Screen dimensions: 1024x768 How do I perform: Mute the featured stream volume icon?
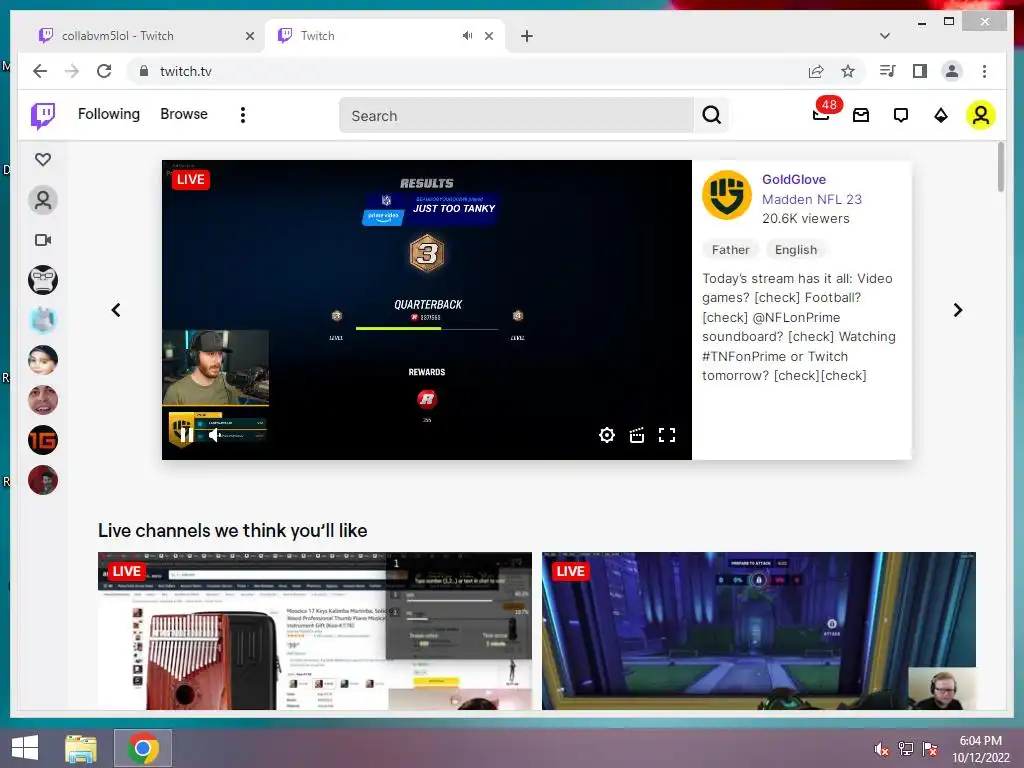pos(214,435)
